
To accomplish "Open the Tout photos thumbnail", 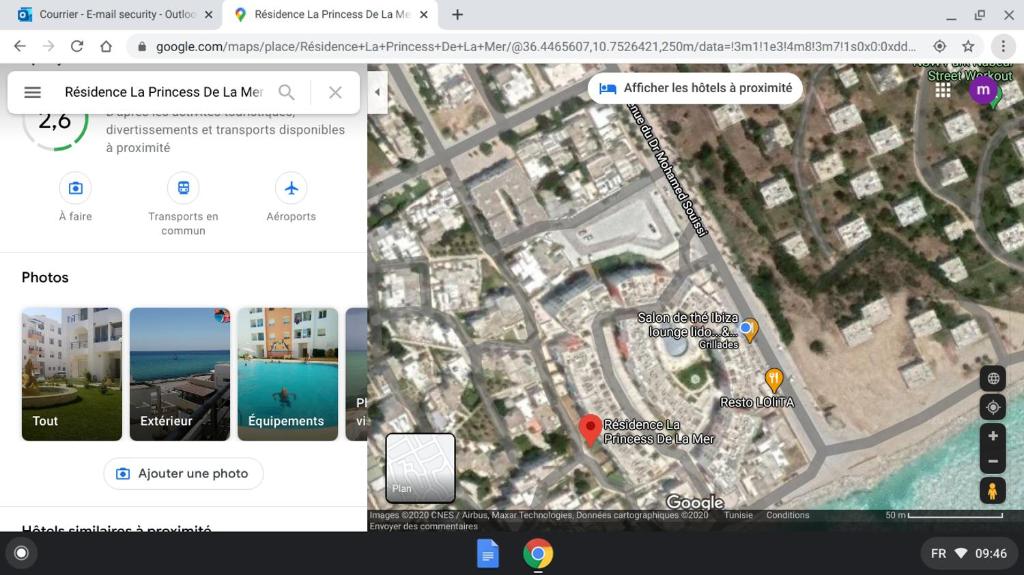I will [72, 374].
